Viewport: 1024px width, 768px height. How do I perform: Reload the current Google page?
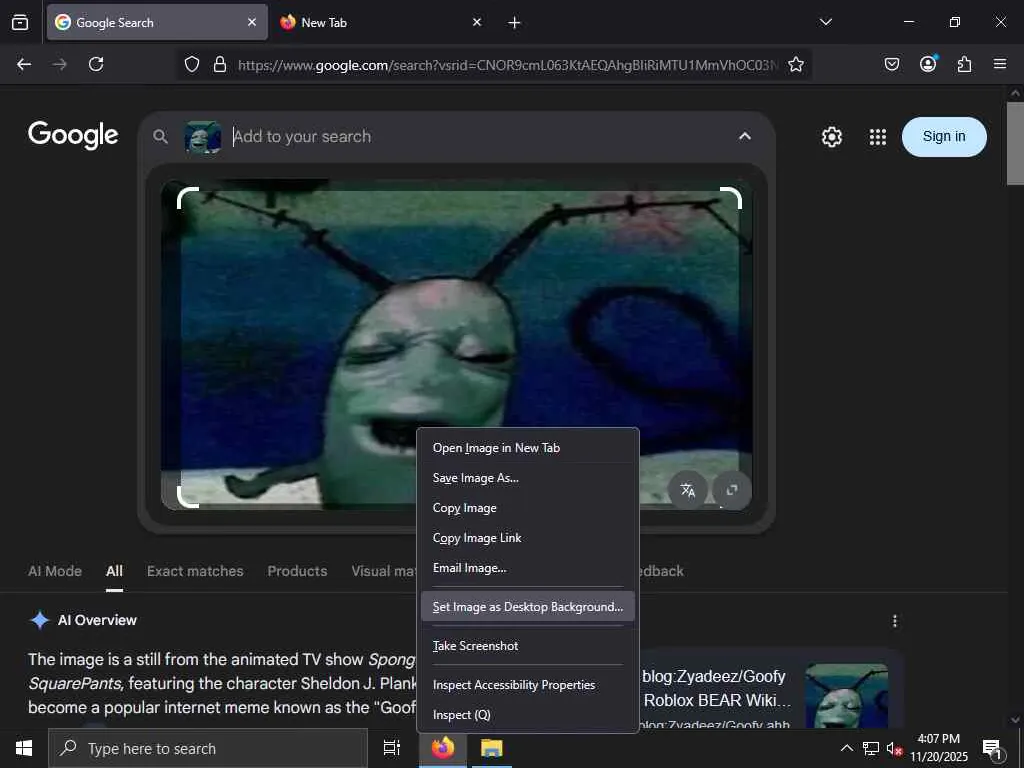96,64
